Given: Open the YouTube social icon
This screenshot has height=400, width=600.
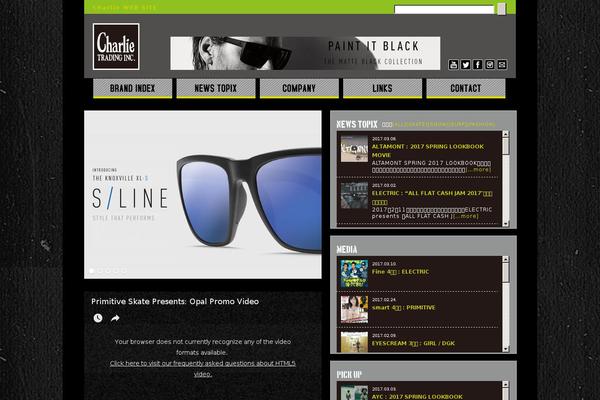Looking at the screenshot, I should coord(453,64).
